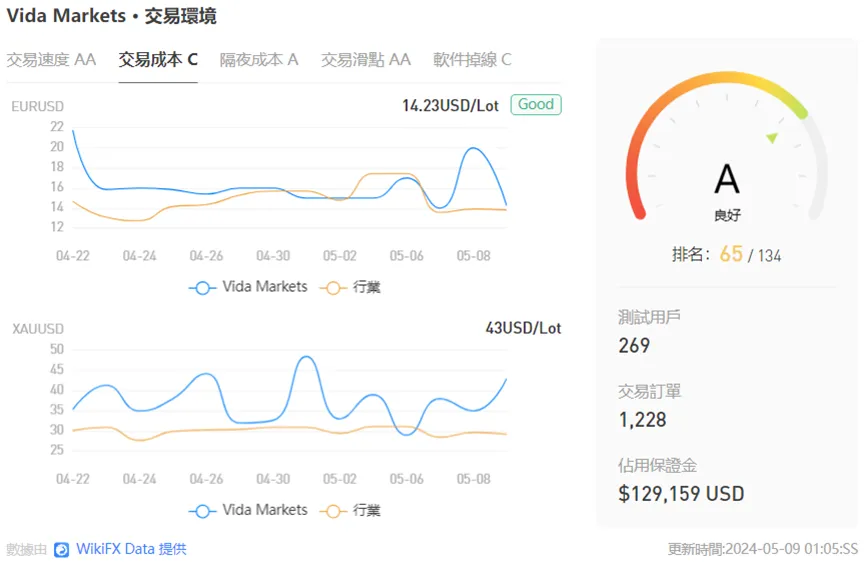Click the 更新時間 timestamp text
The height and width of the screenshot is (563, 865).
(x=763, y=549)
